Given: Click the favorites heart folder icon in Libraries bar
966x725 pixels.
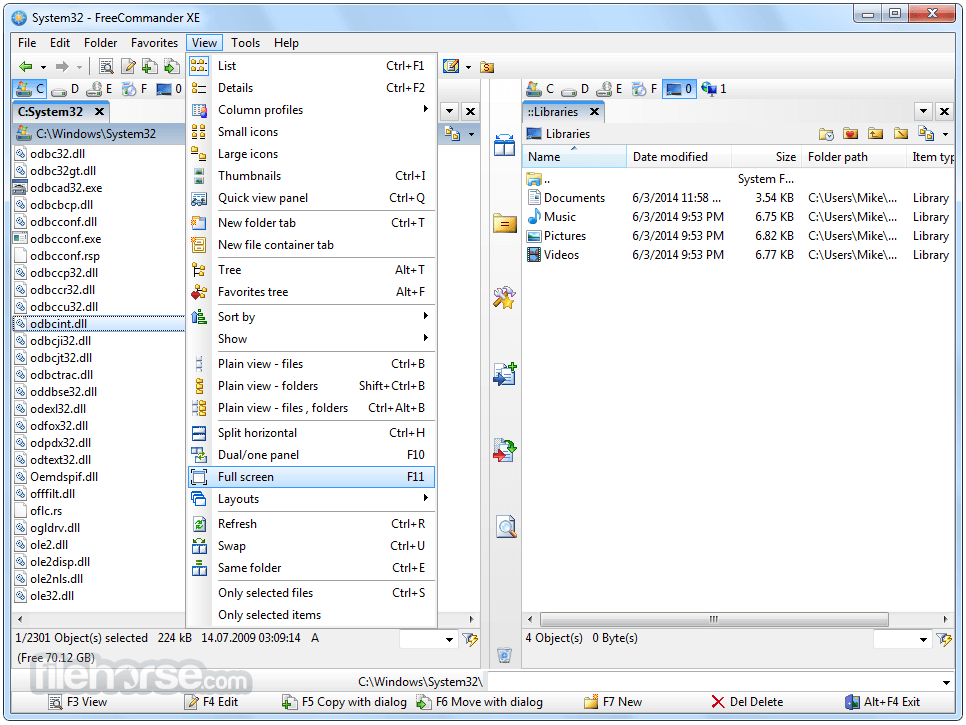Looking at the screenshot, I should click(851, 134).
